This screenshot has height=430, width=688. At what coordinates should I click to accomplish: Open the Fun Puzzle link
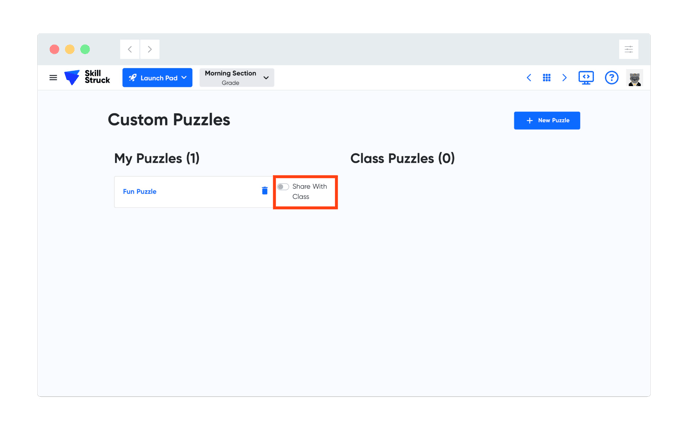point(140,191)
